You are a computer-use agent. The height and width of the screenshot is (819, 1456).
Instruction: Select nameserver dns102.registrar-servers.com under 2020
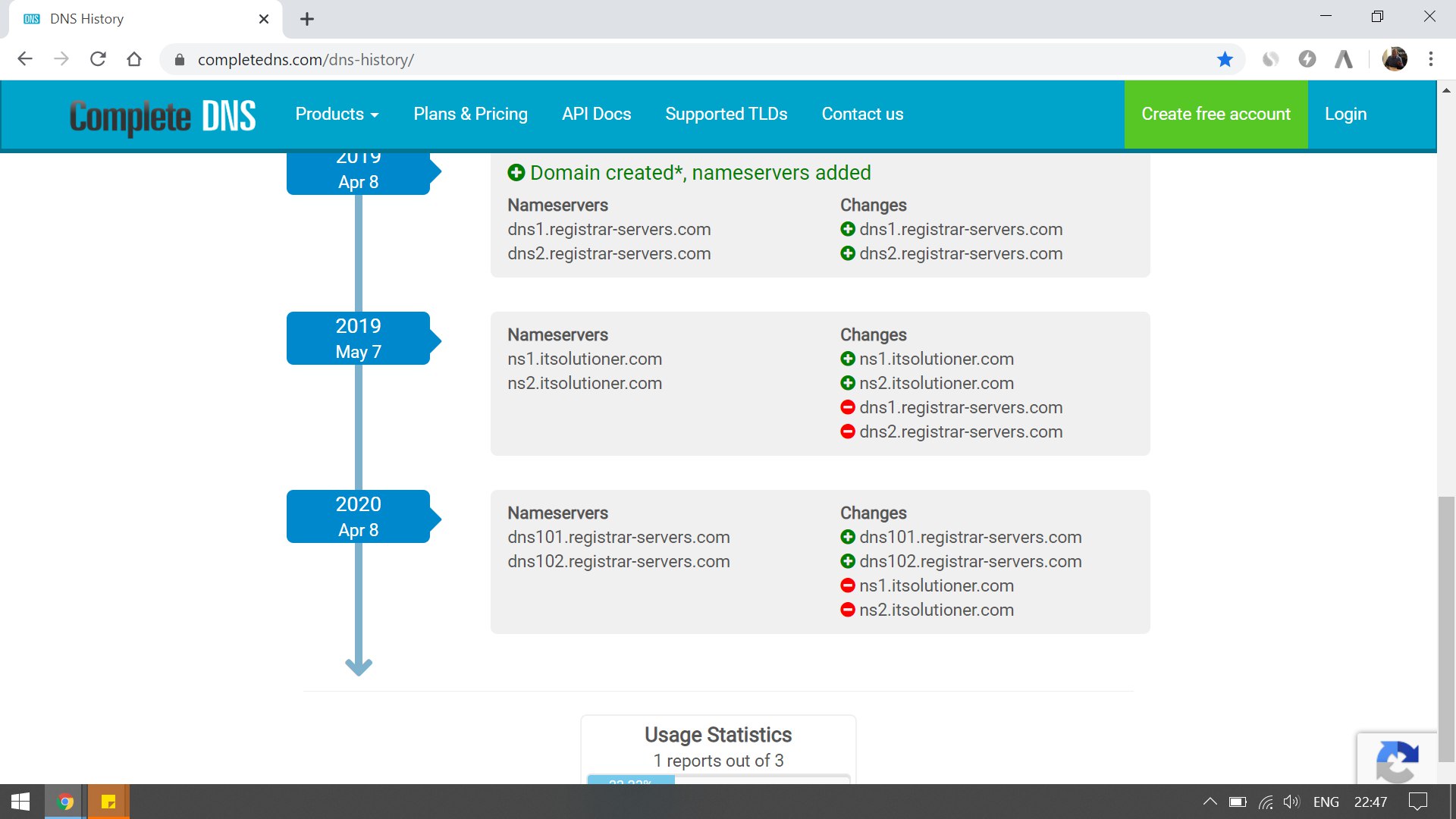point(619,561)
